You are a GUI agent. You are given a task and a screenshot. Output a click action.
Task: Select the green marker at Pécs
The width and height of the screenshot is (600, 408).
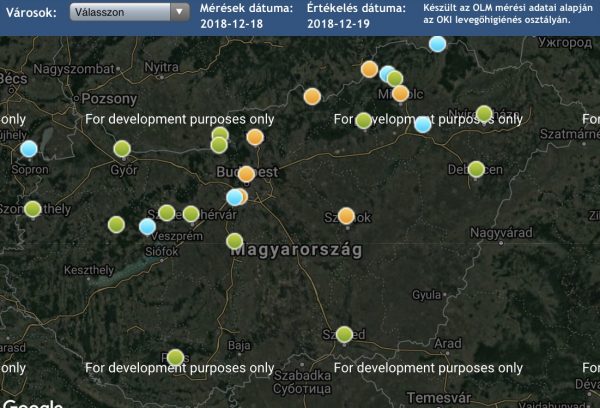pyautogui.click(x=175, y=357)
